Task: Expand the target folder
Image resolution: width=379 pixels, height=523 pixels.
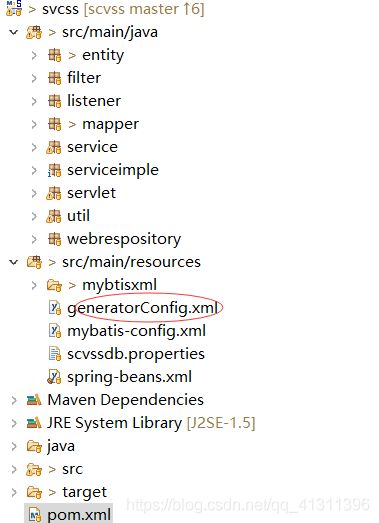Action: click(x=14, y=492)
